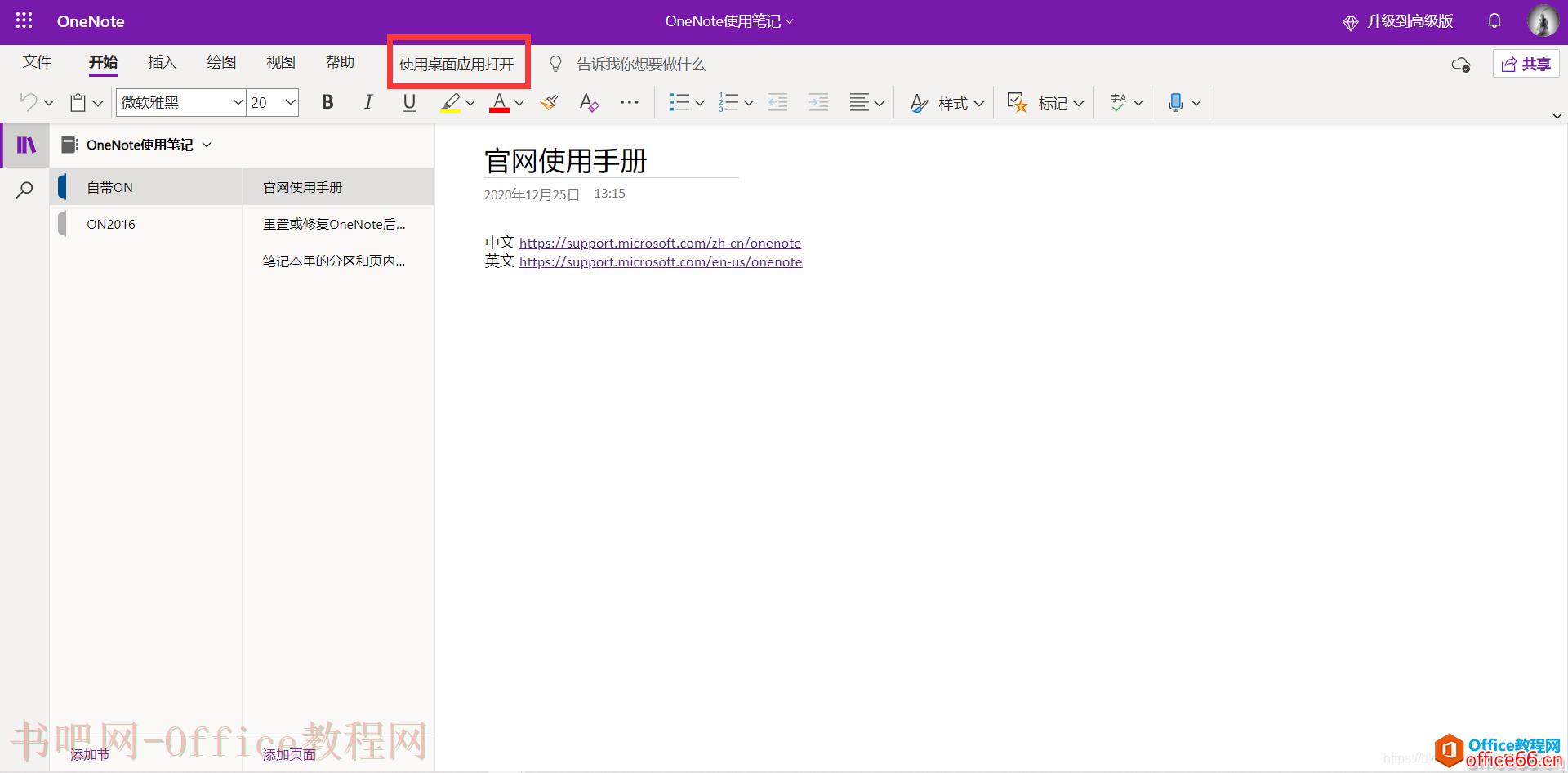Switch to the 帮助 tab

click(340, 62)
